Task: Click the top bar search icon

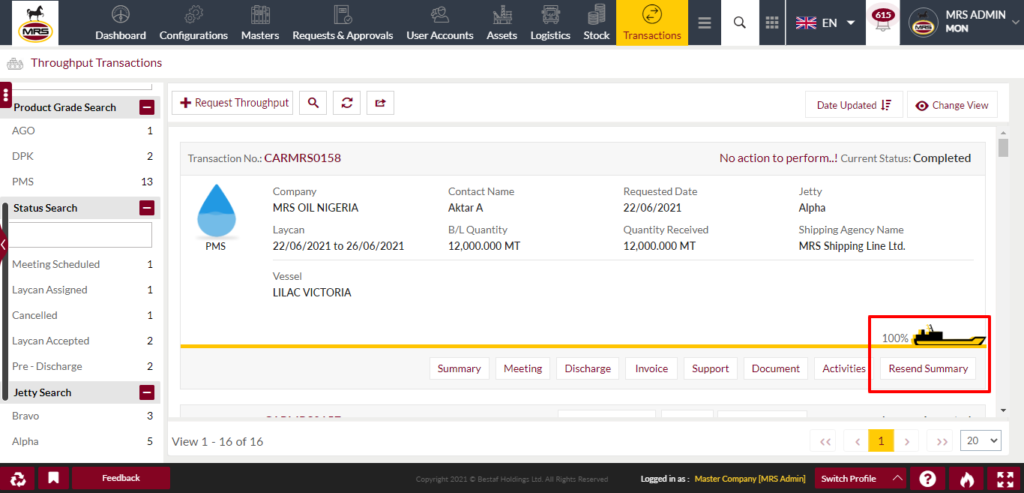Action: [739, 23]
